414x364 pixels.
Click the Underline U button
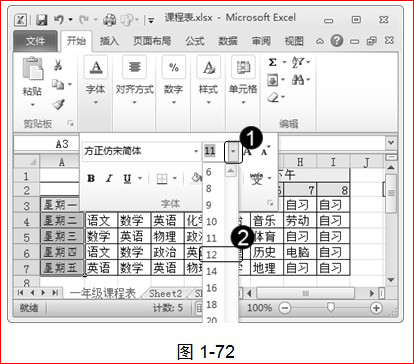[x=127, y=179]
